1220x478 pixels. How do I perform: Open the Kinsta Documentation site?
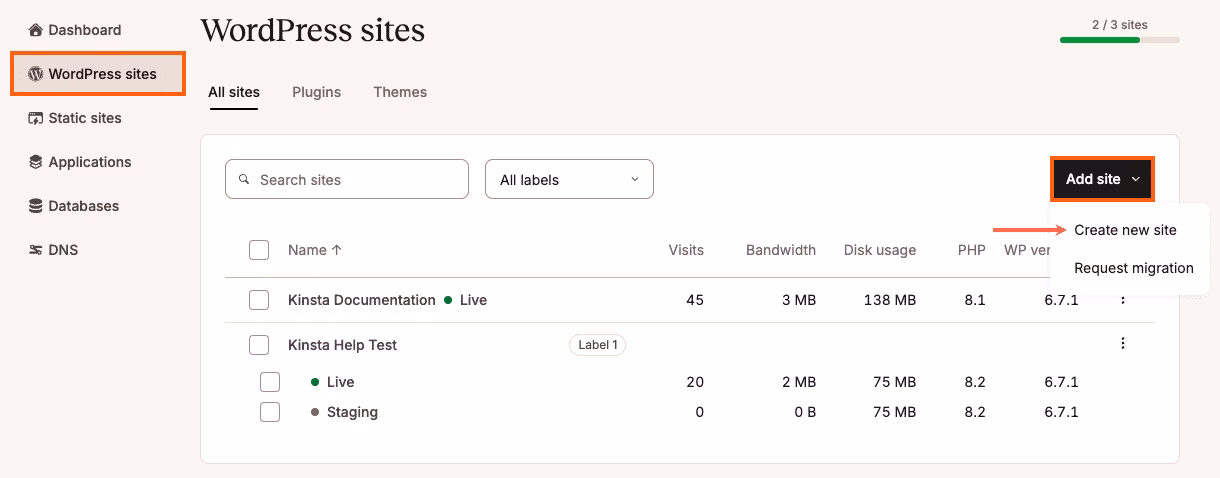click(362, 300)
